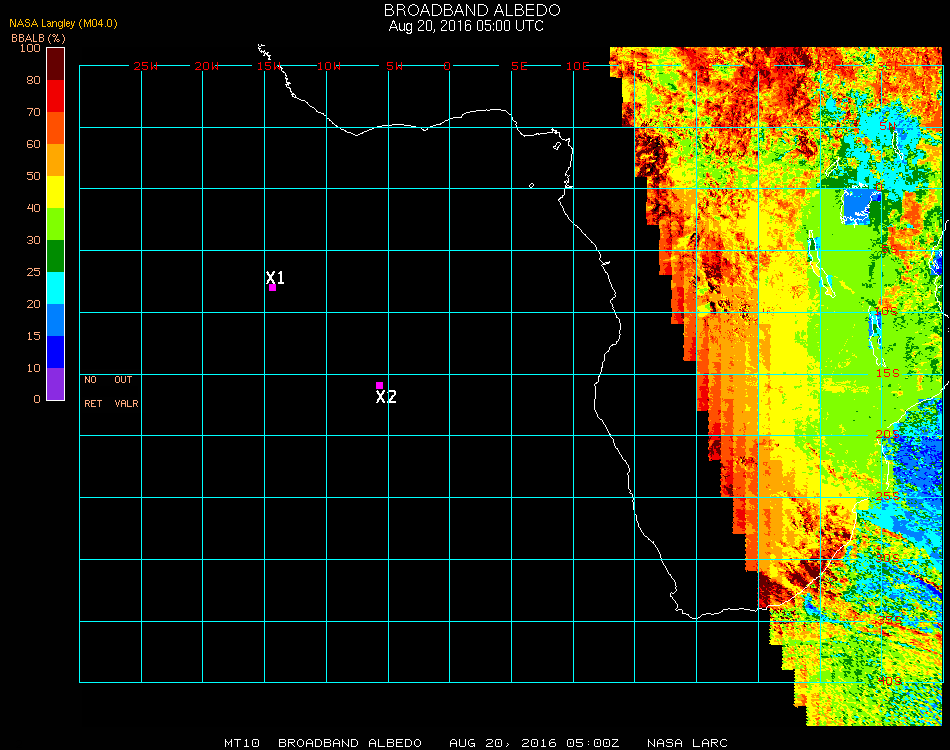Click the '20W' longitude label
Image resolution: width=950 pixels, height=750 pixels.
click(207, 66)
